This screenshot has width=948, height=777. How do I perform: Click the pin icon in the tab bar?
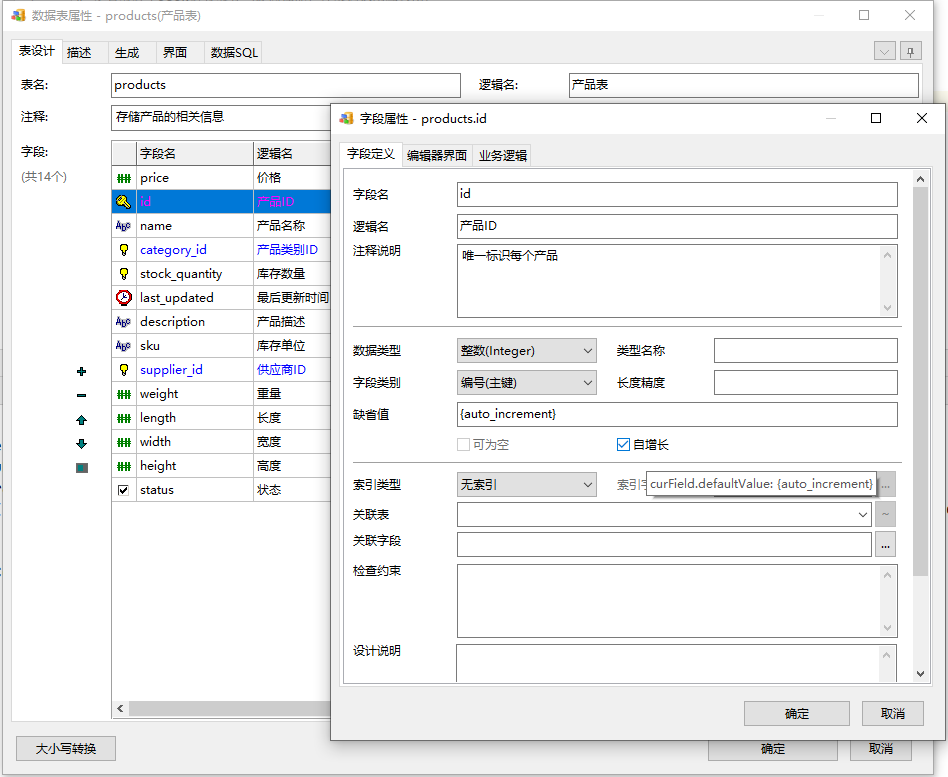click(910, 51)
